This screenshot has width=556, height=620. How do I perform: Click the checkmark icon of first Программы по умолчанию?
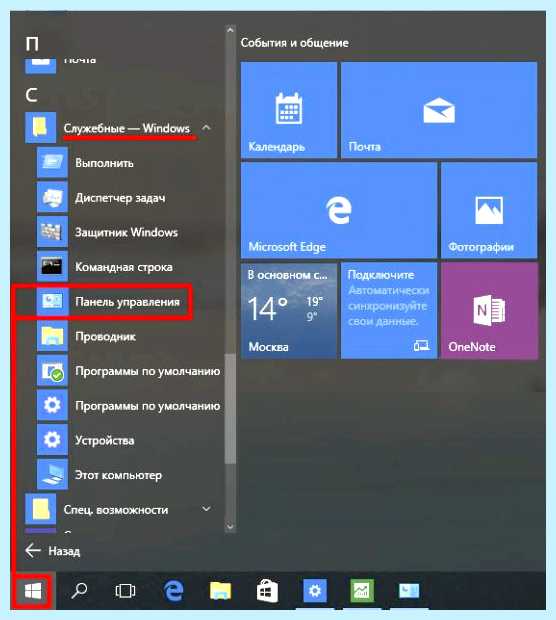coord(52,371)
